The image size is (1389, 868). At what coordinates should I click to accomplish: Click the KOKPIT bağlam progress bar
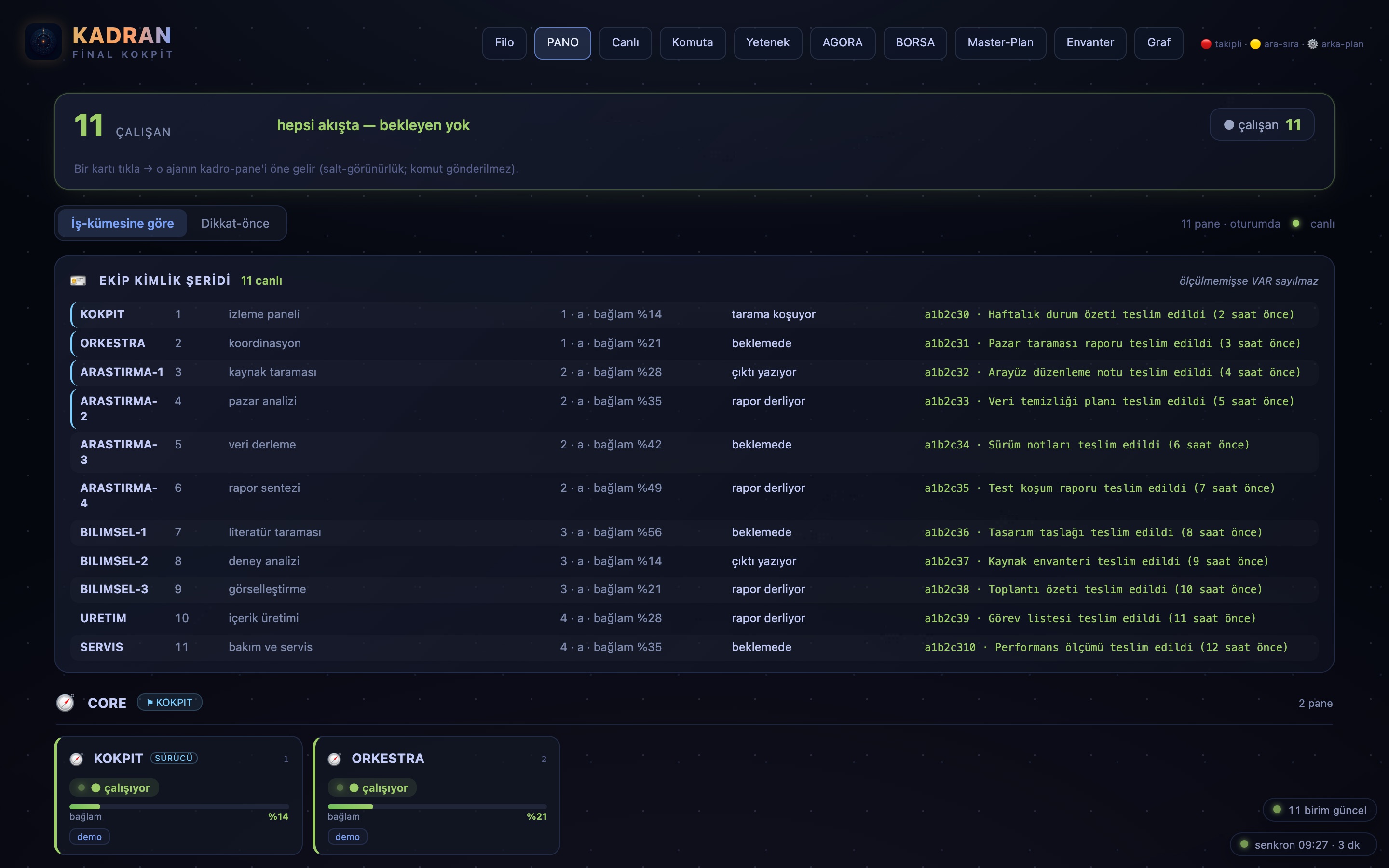pyautogui.click(x=179, y=807)
